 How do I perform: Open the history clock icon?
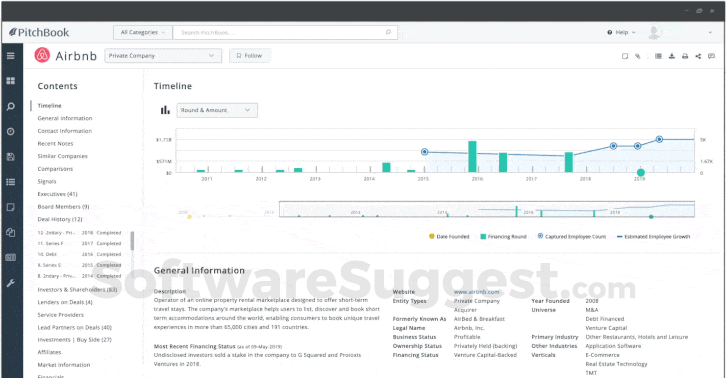pos(10,132)
